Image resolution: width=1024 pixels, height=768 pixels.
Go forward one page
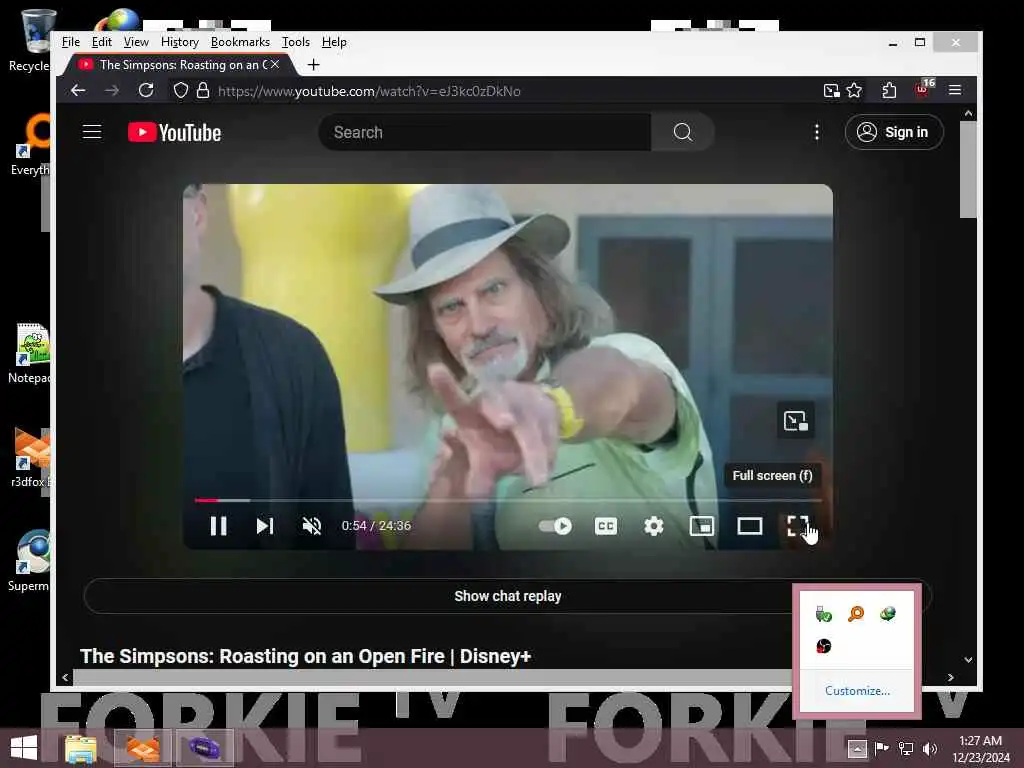point(112,91)
